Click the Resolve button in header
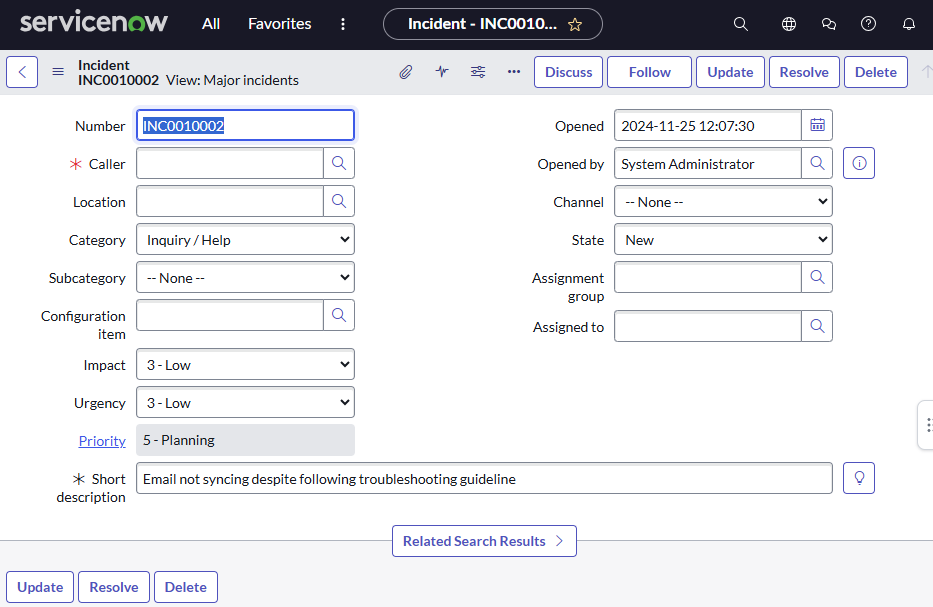The width and height of the screenshot is (933, 607). pyautogui.click(x=804, y=72)
